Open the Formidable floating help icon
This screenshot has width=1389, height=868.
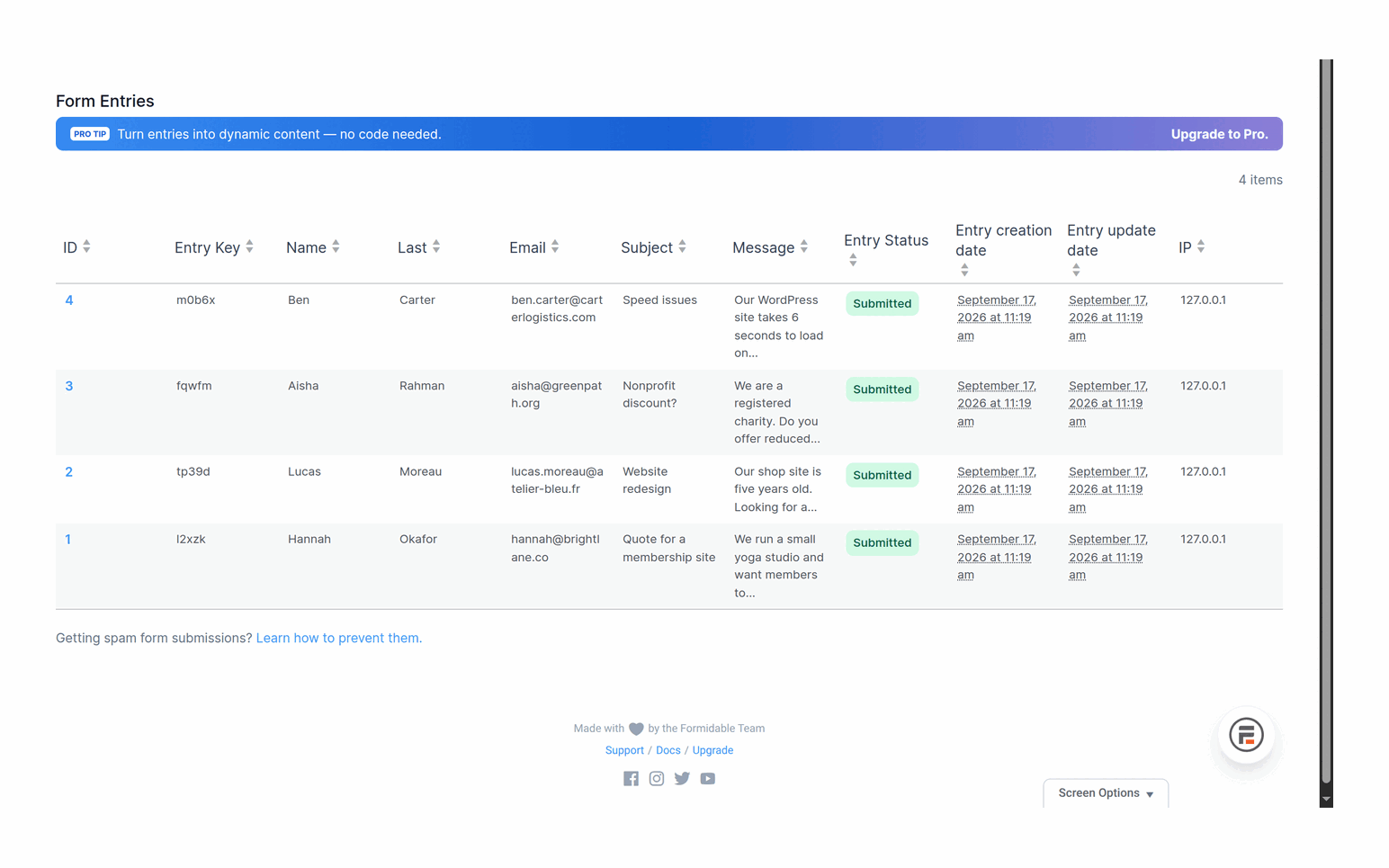1246,735
